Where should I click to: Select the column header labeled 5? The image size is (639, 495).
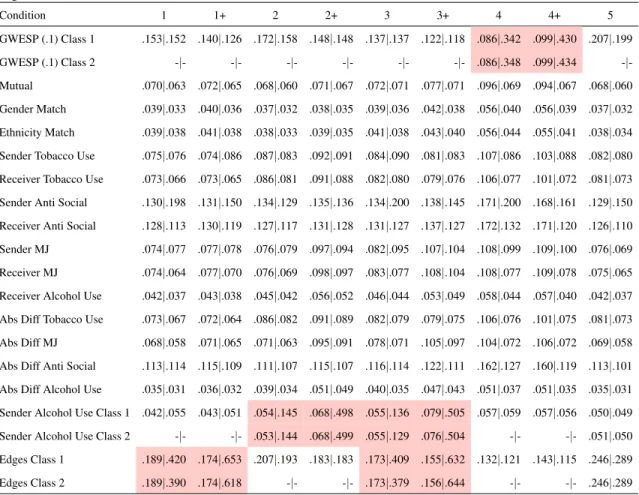[x=610, y=15]
